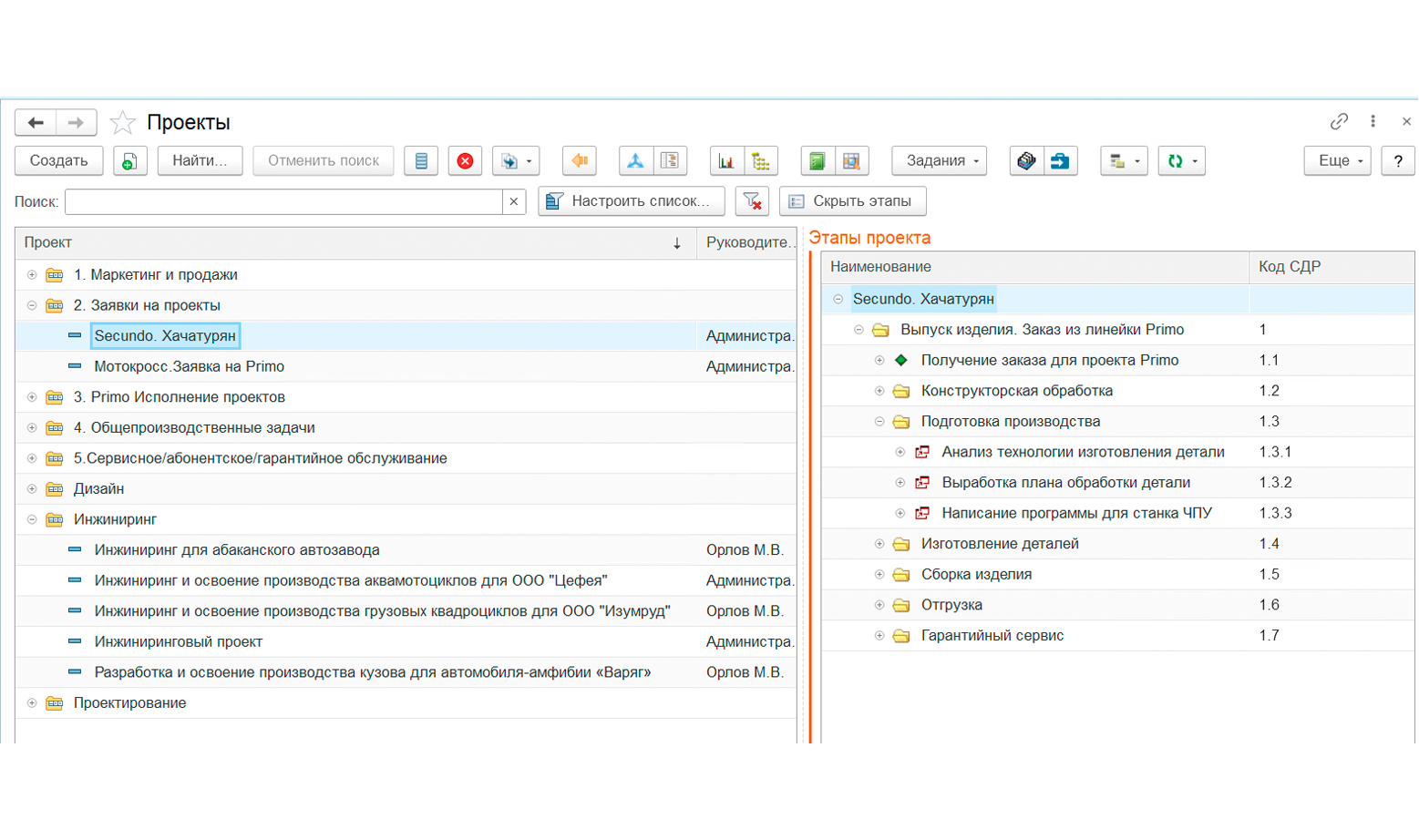Viewport: 1419px width, 840px height.
Task: Click the blue briefcase transfer icon
Action: [x=1060, y=161]
